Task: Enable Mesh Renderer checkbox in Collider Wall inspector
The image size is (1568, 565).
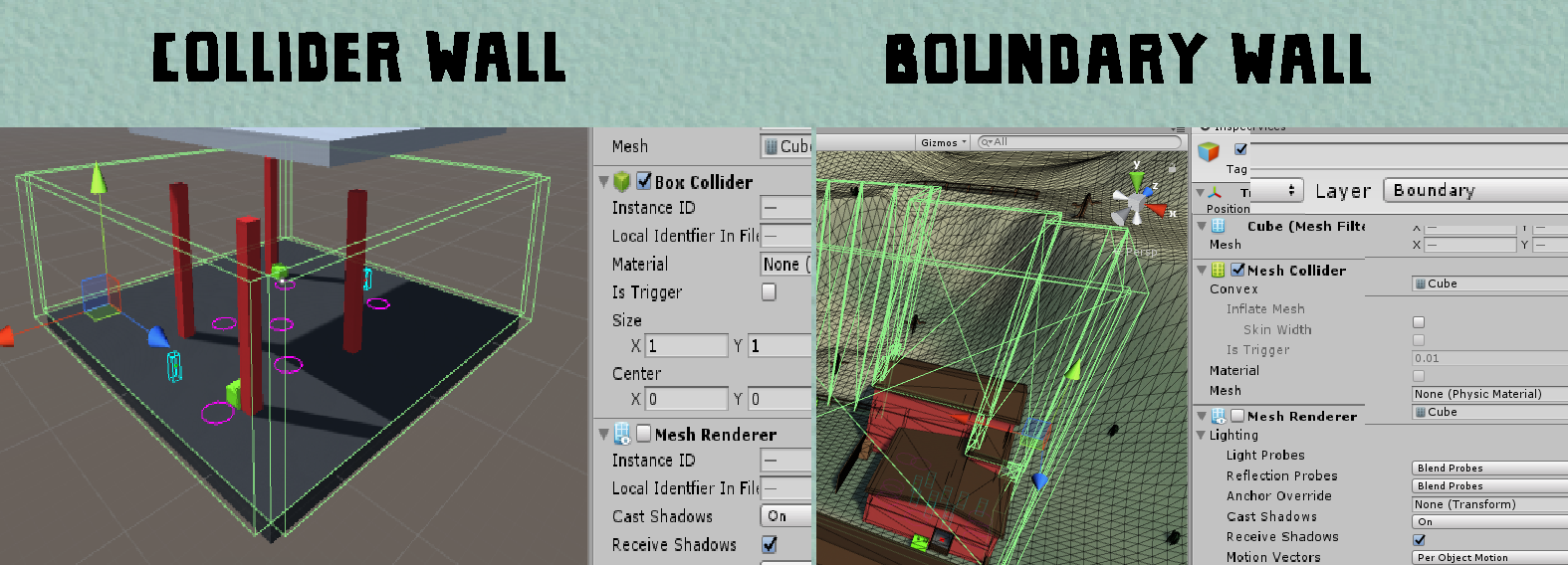Action: tap(644, 434)
